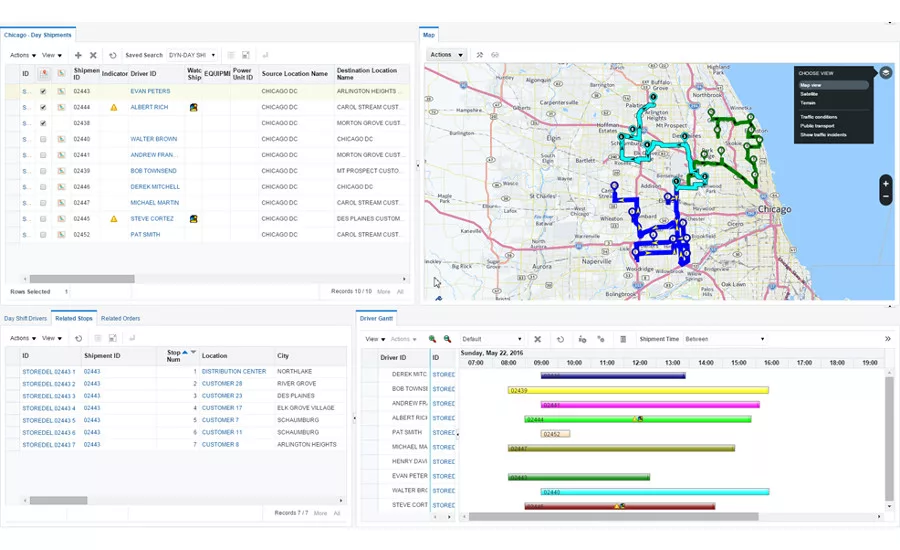Viewport: 900px width, 550px height.
Task: Open the Shipment Time Between dropdown
Action: pyautogui.click(x=724, y=339)
